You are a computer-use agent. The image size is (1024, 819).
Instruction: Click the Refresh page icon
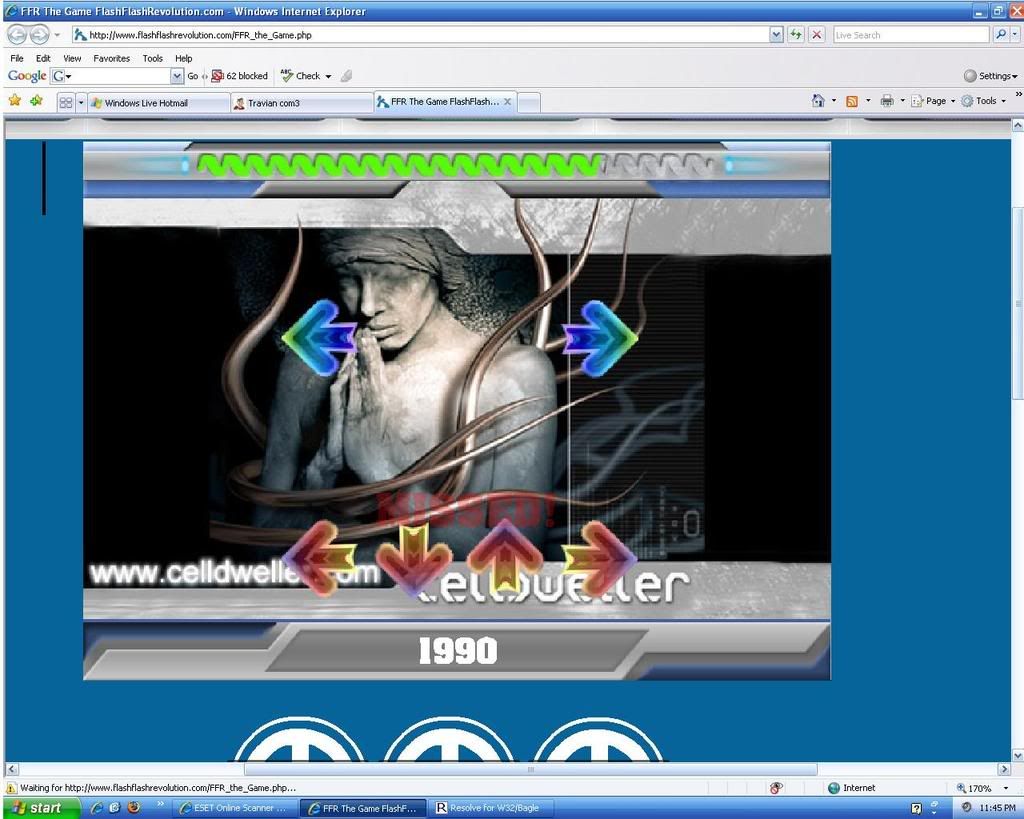[796, 34]
